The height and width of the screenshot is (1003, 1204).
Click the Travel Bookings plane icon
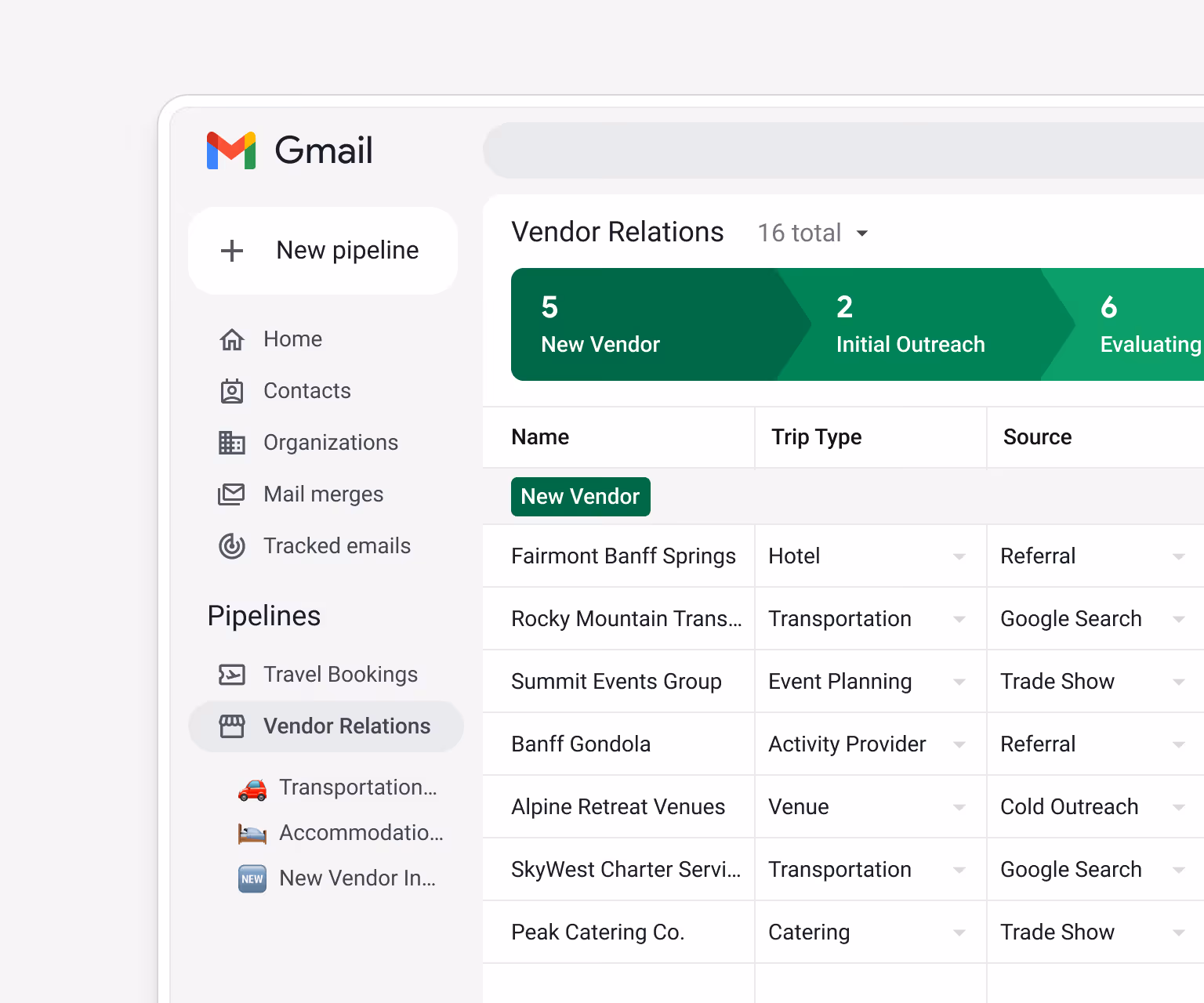coord(232,675)
